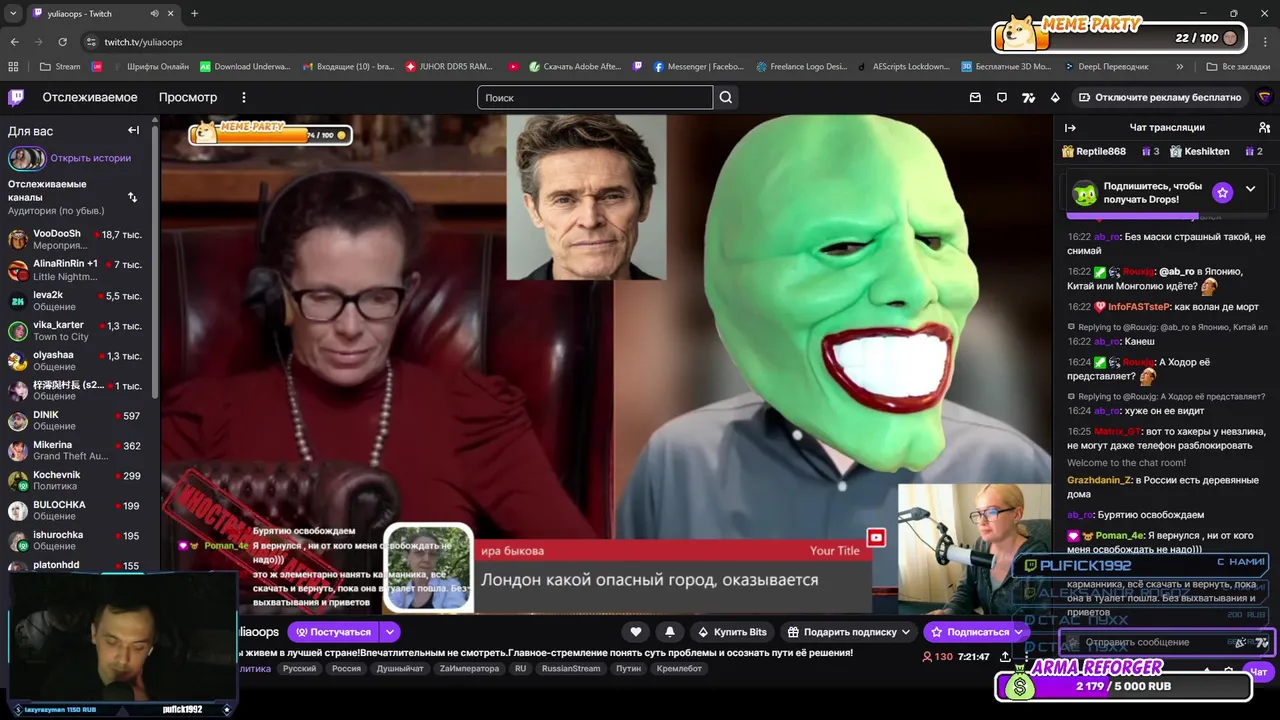Reload the browser page
The height and width of the screenshot is (720, 1280).
pos(62,42)
